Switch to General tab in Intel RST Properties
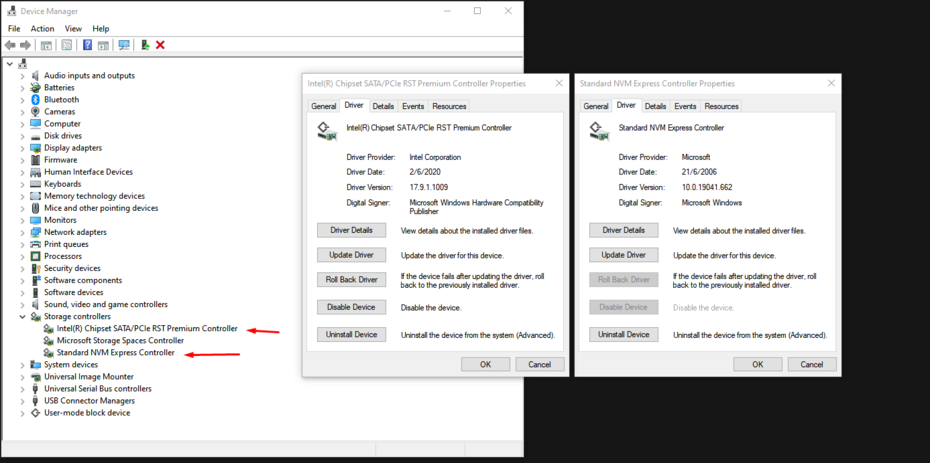The height and width of the screenshot is (463, 930). click(x=324, y=106)
